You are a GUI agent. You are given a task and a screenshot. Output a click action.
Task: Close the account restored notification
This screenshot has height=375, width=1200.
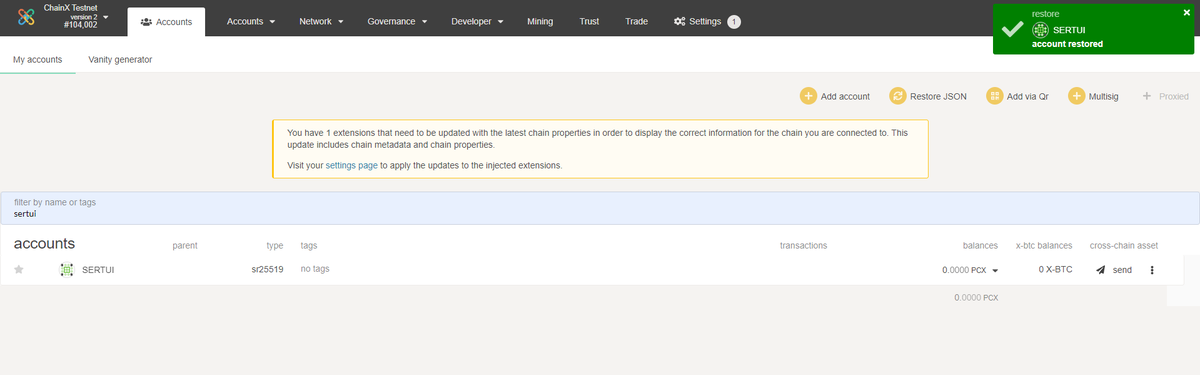[x=1186, y=13]
